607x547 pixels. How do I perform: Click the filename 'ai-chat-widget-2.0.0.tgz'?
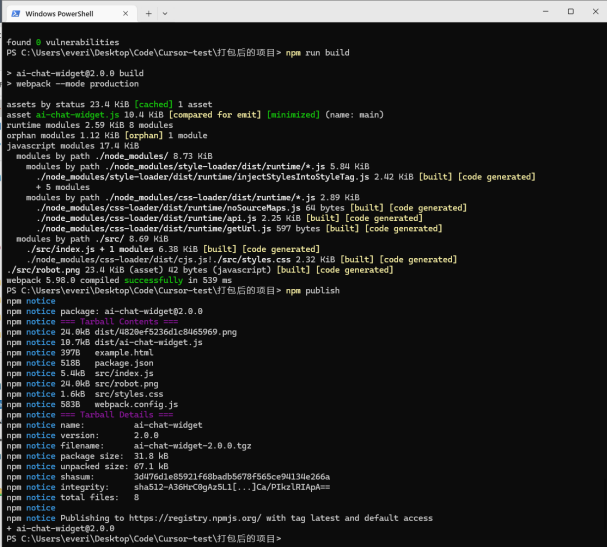click(192, 446)
